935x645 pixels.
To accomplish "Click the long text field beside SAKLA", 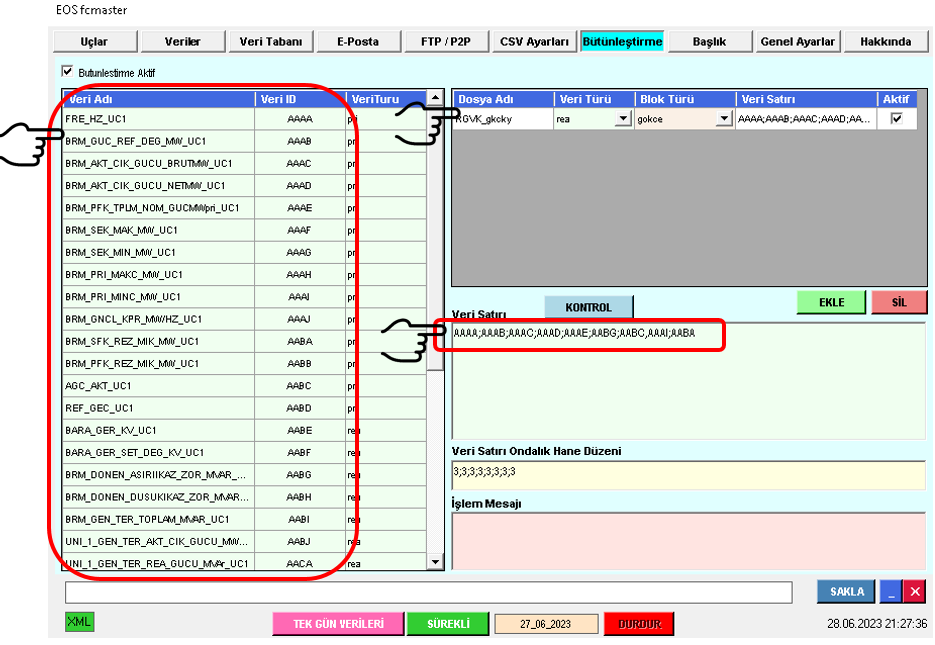I will [x=429, y=593].
